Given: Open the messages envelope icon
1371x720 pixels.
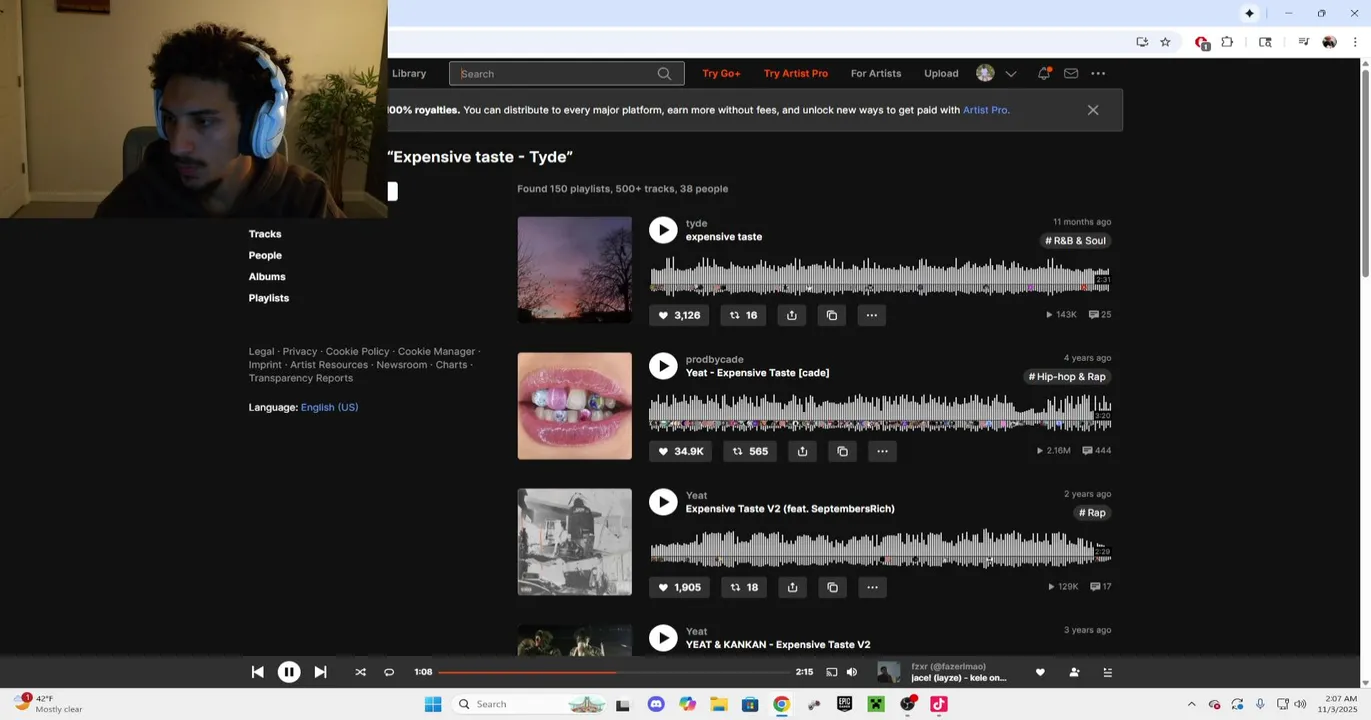Looking at the screenshot, I should point(1071,74).
